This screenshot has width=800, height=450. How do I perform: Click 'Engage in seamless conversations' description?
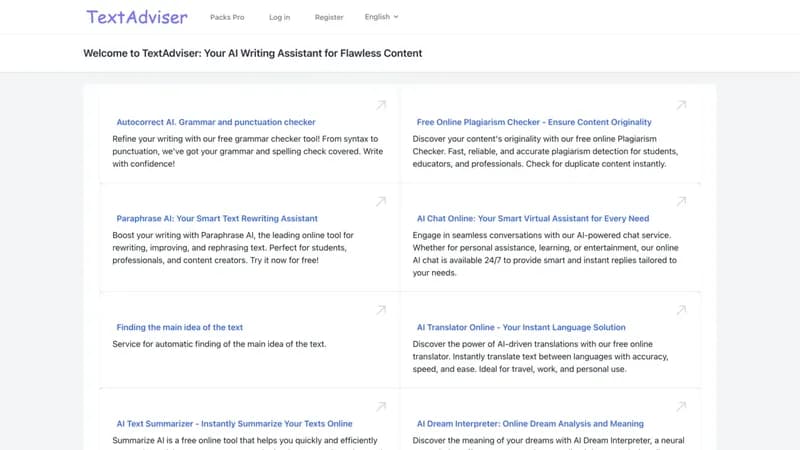[x=545, y=254]
